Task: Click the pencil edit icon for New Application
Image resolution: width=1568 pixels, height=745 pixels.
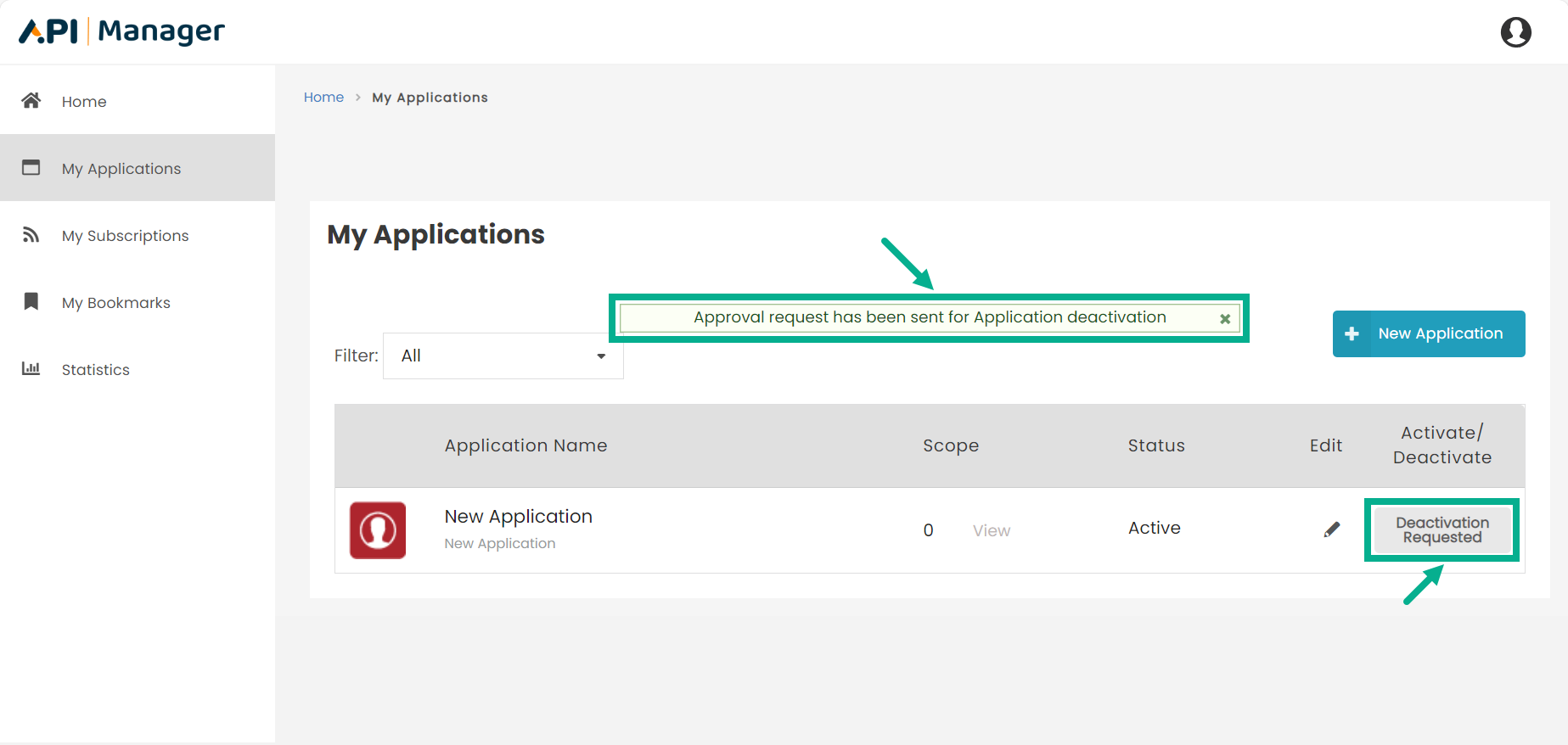Action: click(x=1331, y=529)
